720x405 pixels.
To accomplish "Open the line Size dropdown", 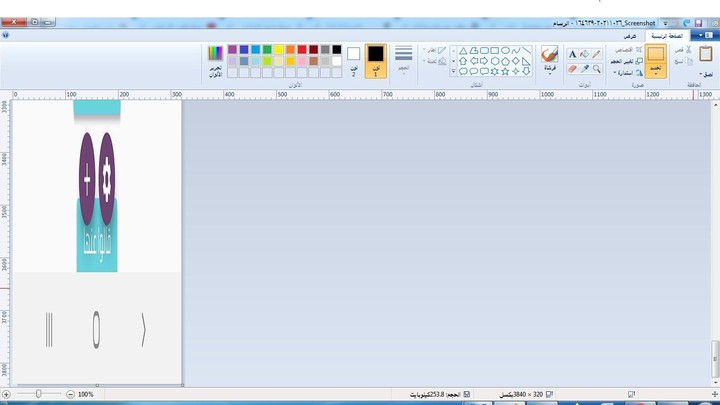I will [404, 60].
